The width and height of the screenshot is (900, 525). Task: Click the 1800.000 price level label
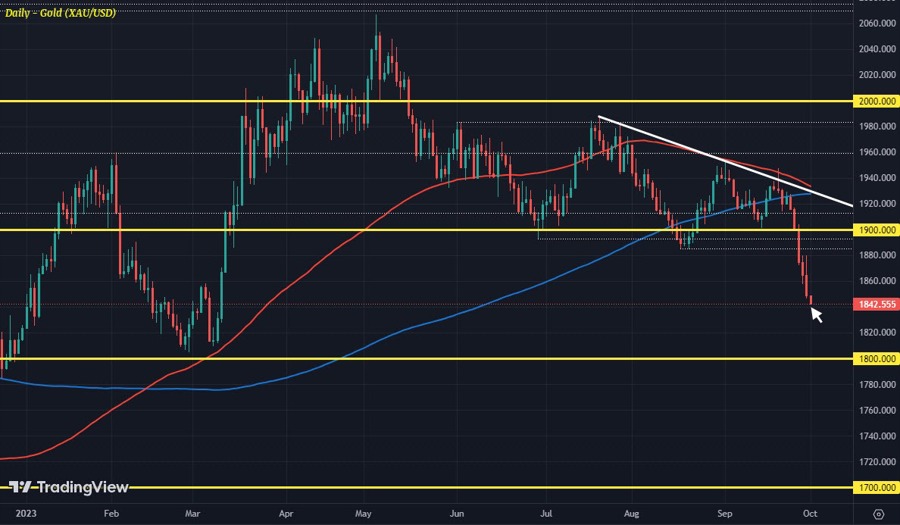pyautogui.click(x=877, y=359)
